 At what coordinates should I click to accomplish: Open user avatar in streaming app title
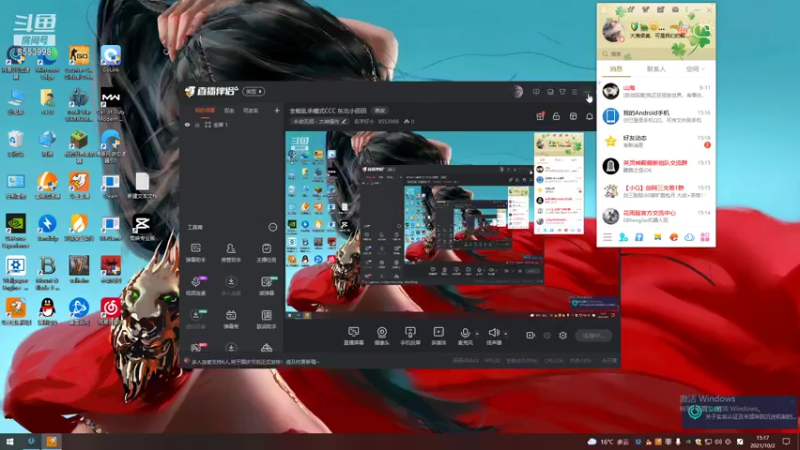[518, 92]
